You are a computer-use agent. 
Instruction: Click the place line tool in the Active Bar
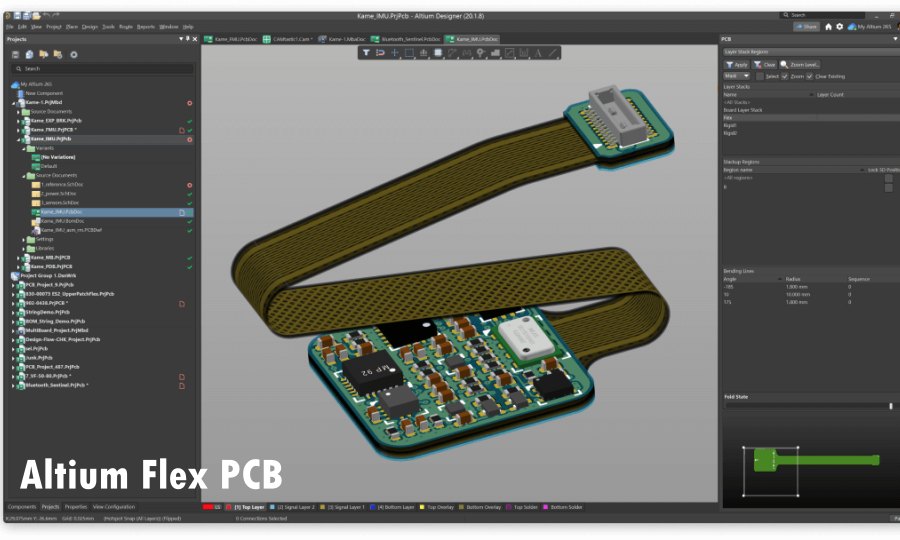(552, 53)
